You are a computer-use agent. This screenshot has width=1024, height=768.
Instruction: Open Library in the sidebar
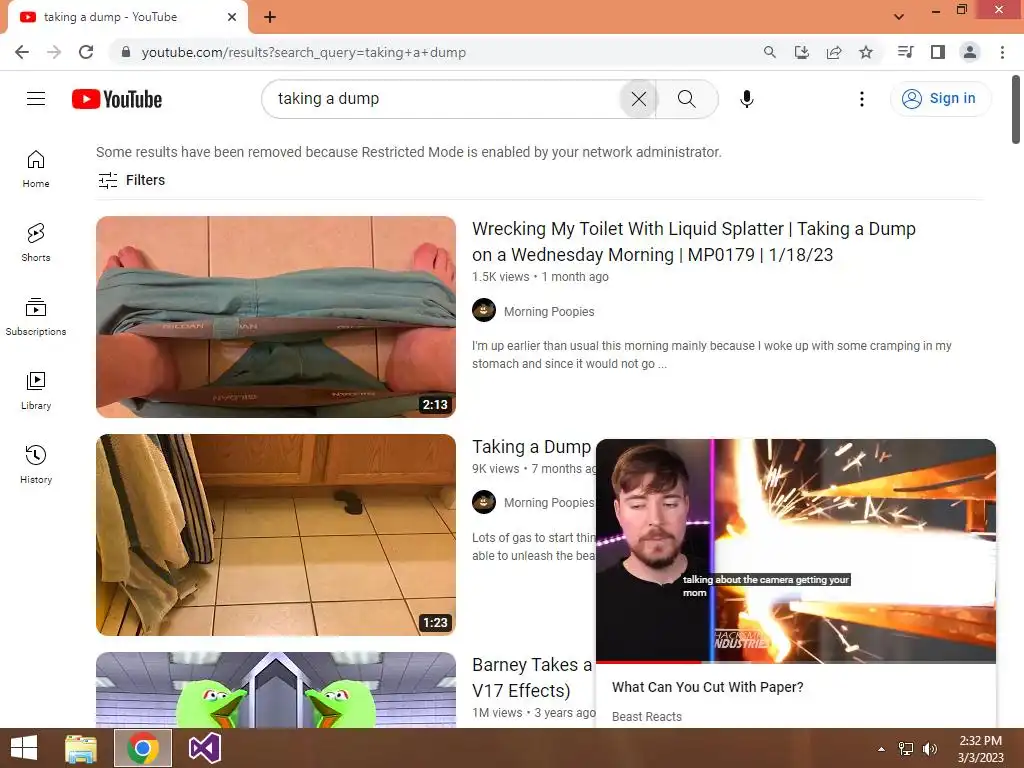click(36, 391)
